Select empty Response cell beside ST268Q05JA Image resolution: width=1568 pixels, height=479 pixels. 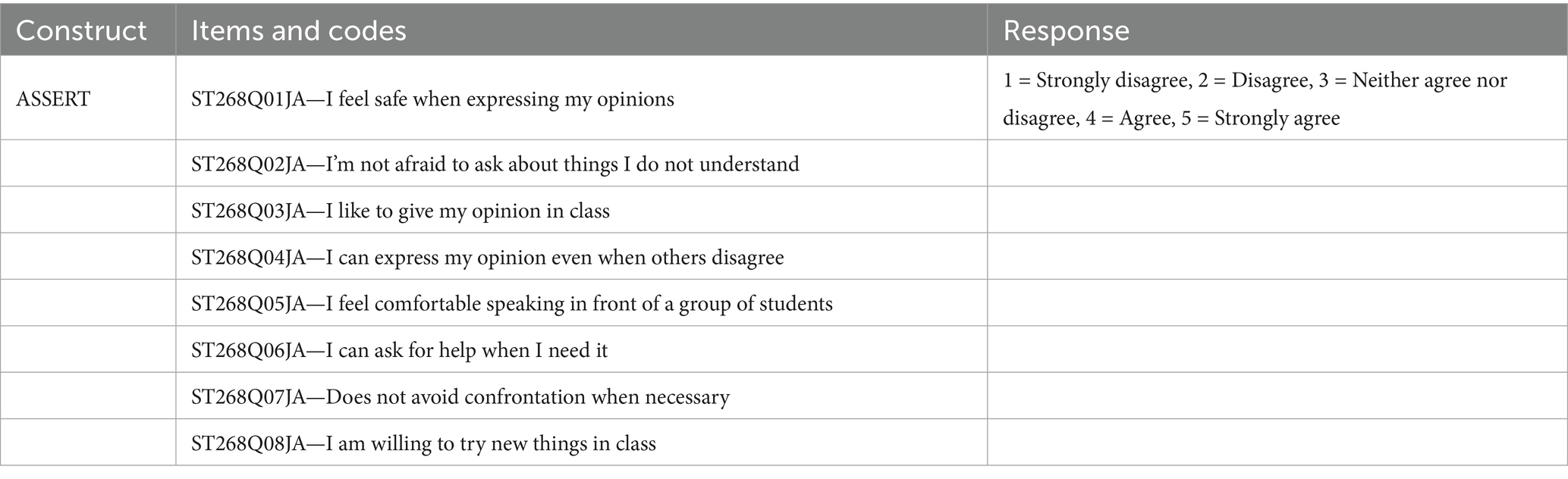pos(1277,304)
